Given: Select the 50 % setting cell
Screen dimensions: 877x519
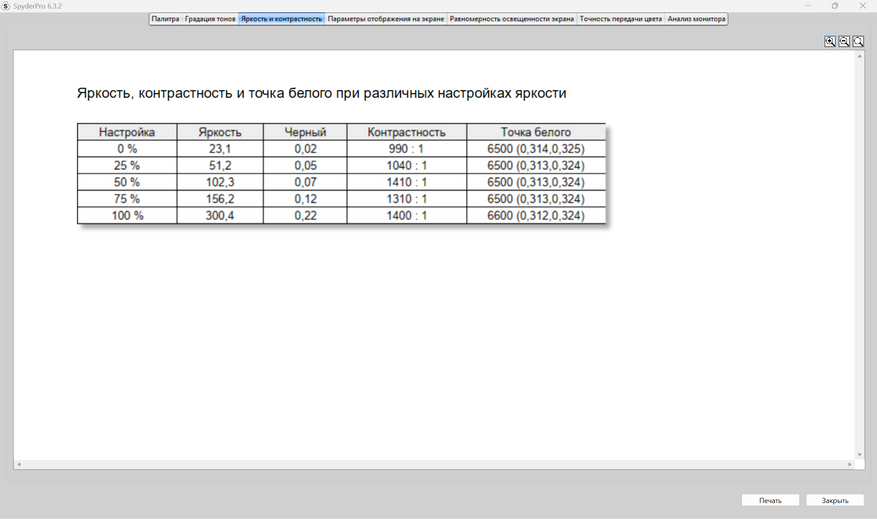Looking at the screenshot, I should (127, 182).
